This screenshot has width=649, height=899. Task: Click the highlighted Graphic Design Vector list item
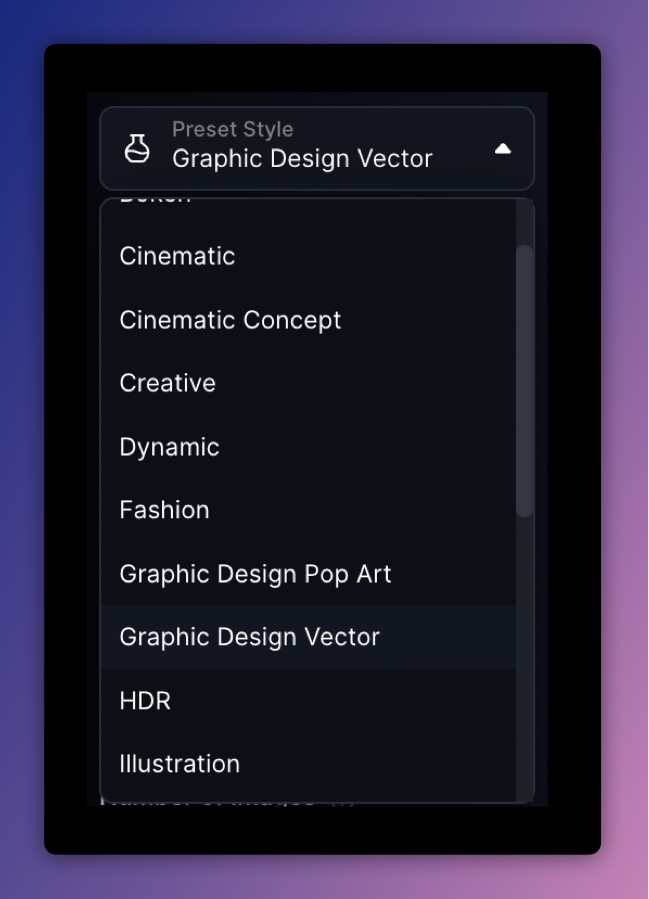coord(249,637)
